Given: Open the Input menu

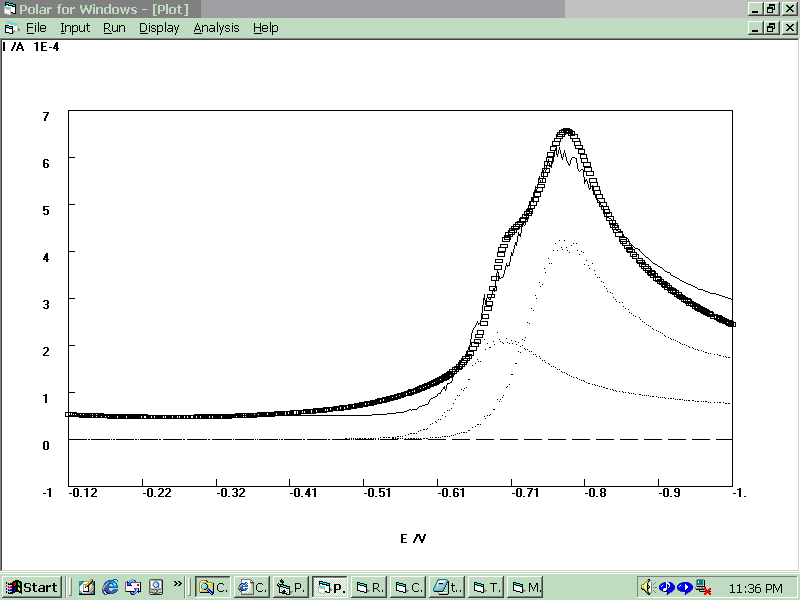Looking at the screenshot, I should click(x=74, y=28).
